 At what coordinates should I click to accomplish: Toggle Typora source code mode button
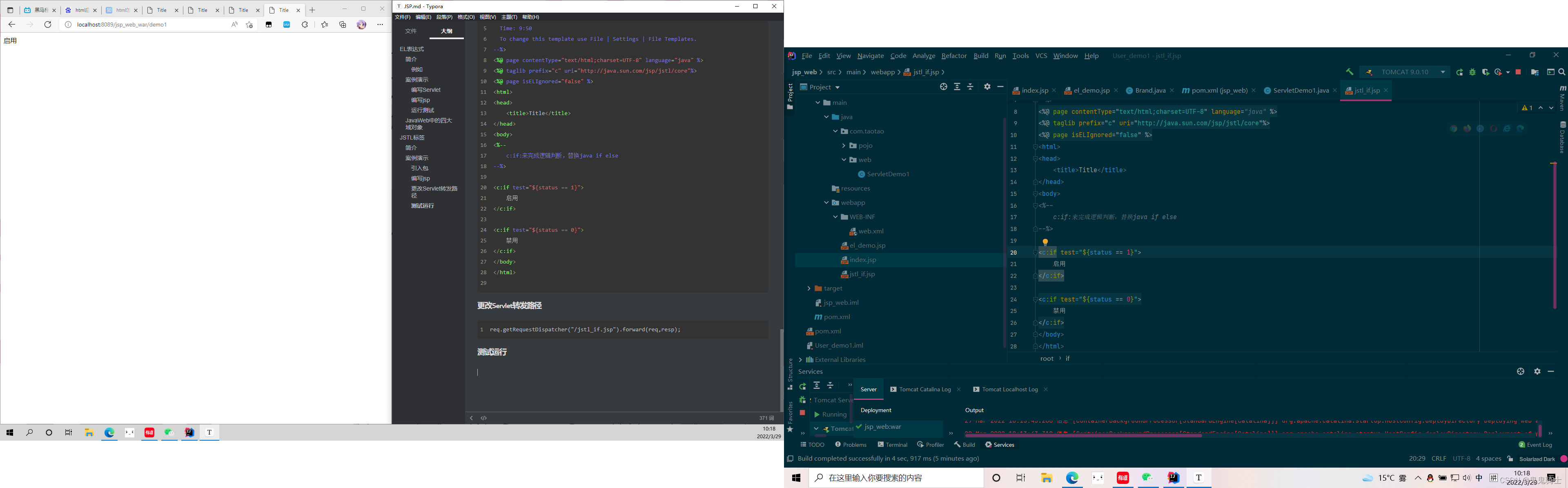pyautogui.click(x=484, y=418)
